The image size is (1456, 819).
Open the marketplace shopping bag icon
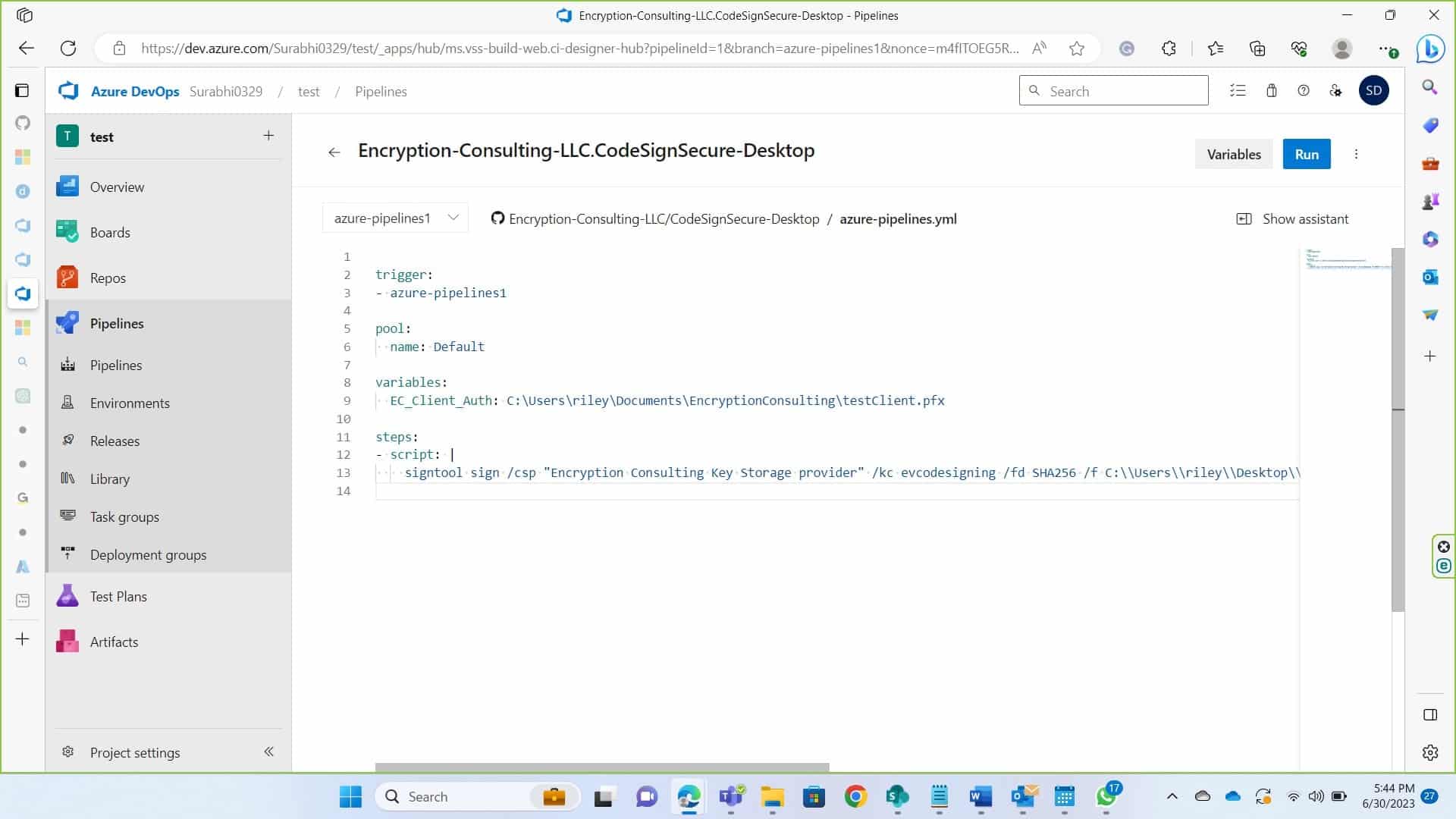pos(1272,91)
